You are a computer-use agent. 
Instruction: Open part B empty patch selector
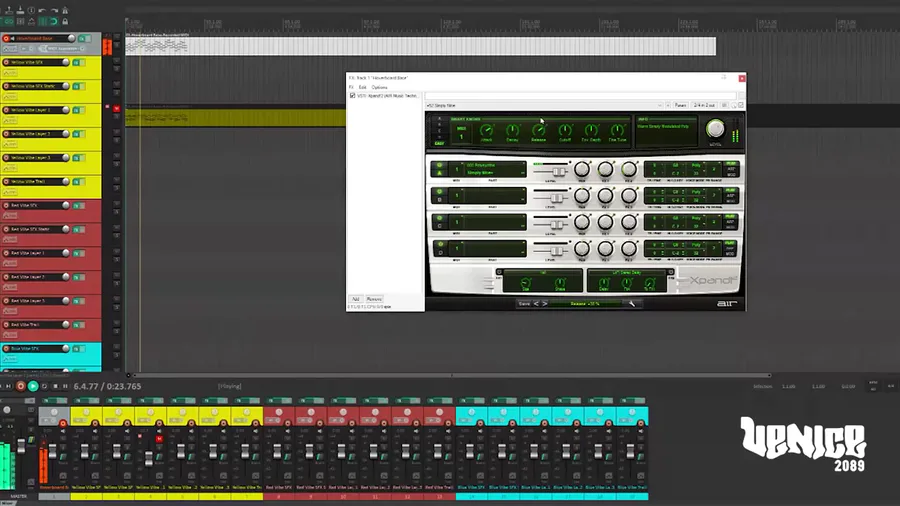pyautogui.click(x=495, y=196)
